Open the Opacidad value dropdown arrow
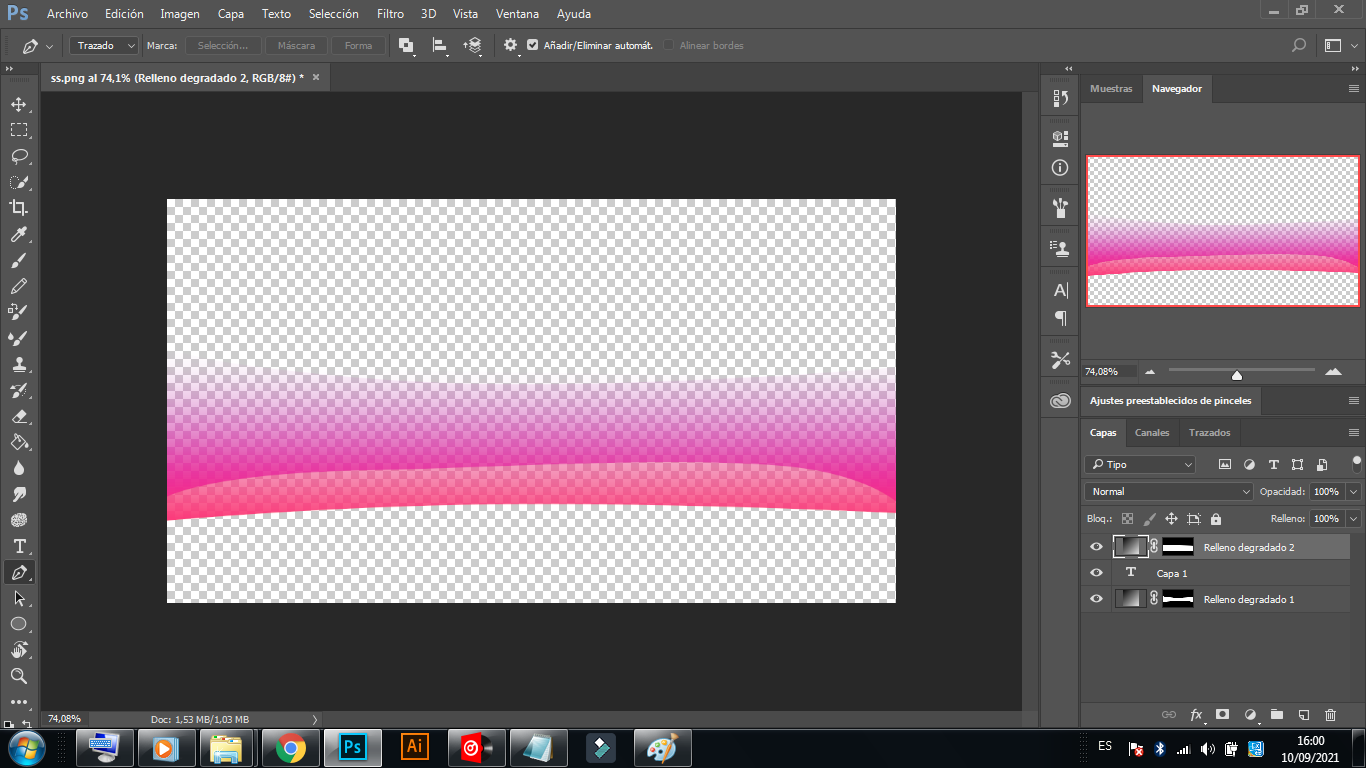This screenshot has width=1366, height=768. [1354, 491]
